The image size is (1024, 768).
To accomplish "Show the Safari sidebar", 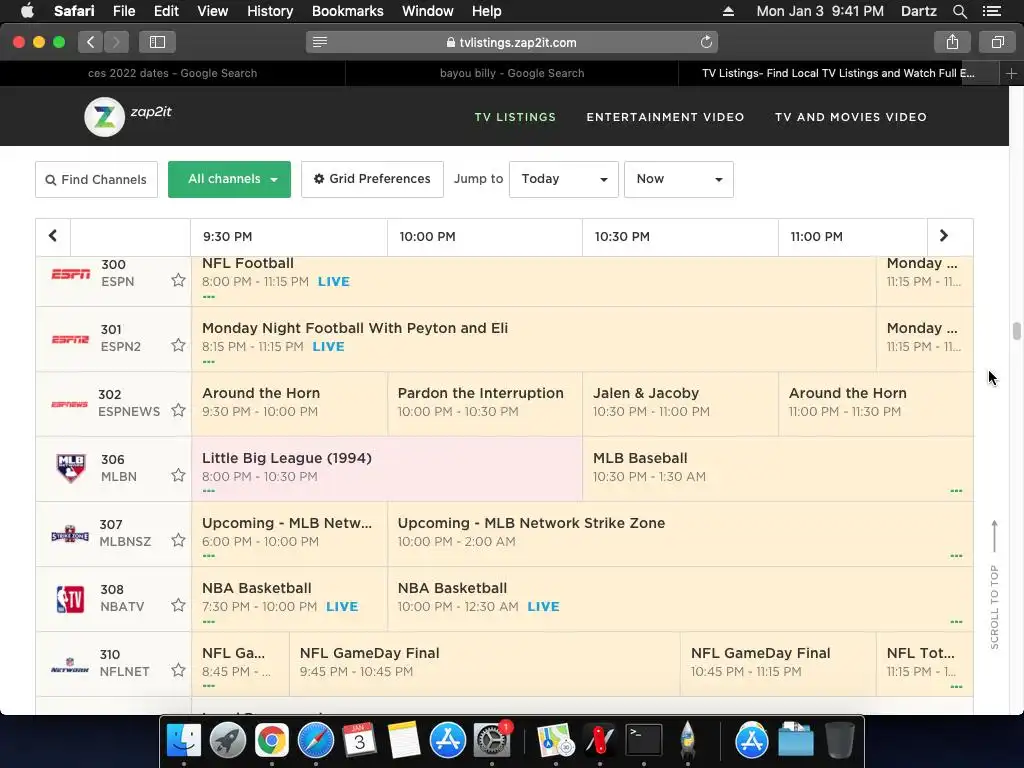I will [x=157, y=42].
